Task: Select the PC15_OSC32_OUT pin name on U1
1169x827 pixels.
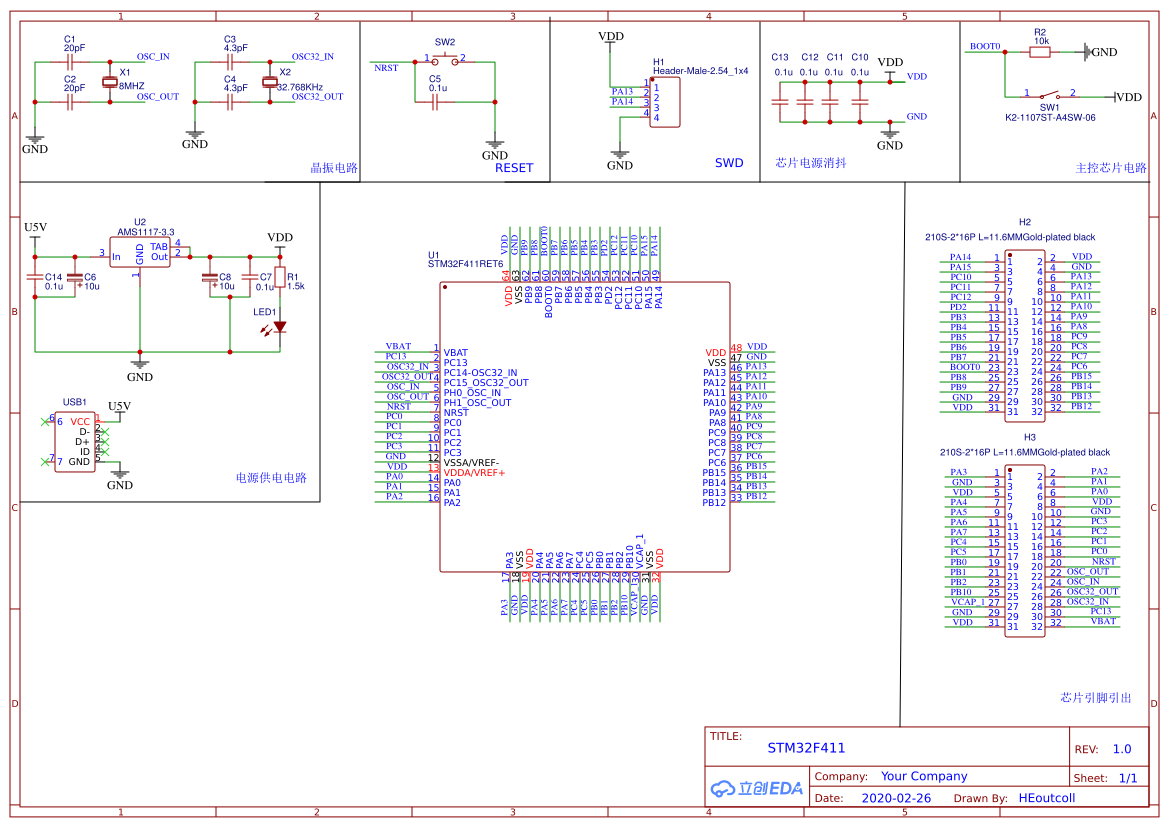Action: coord(486,383)
